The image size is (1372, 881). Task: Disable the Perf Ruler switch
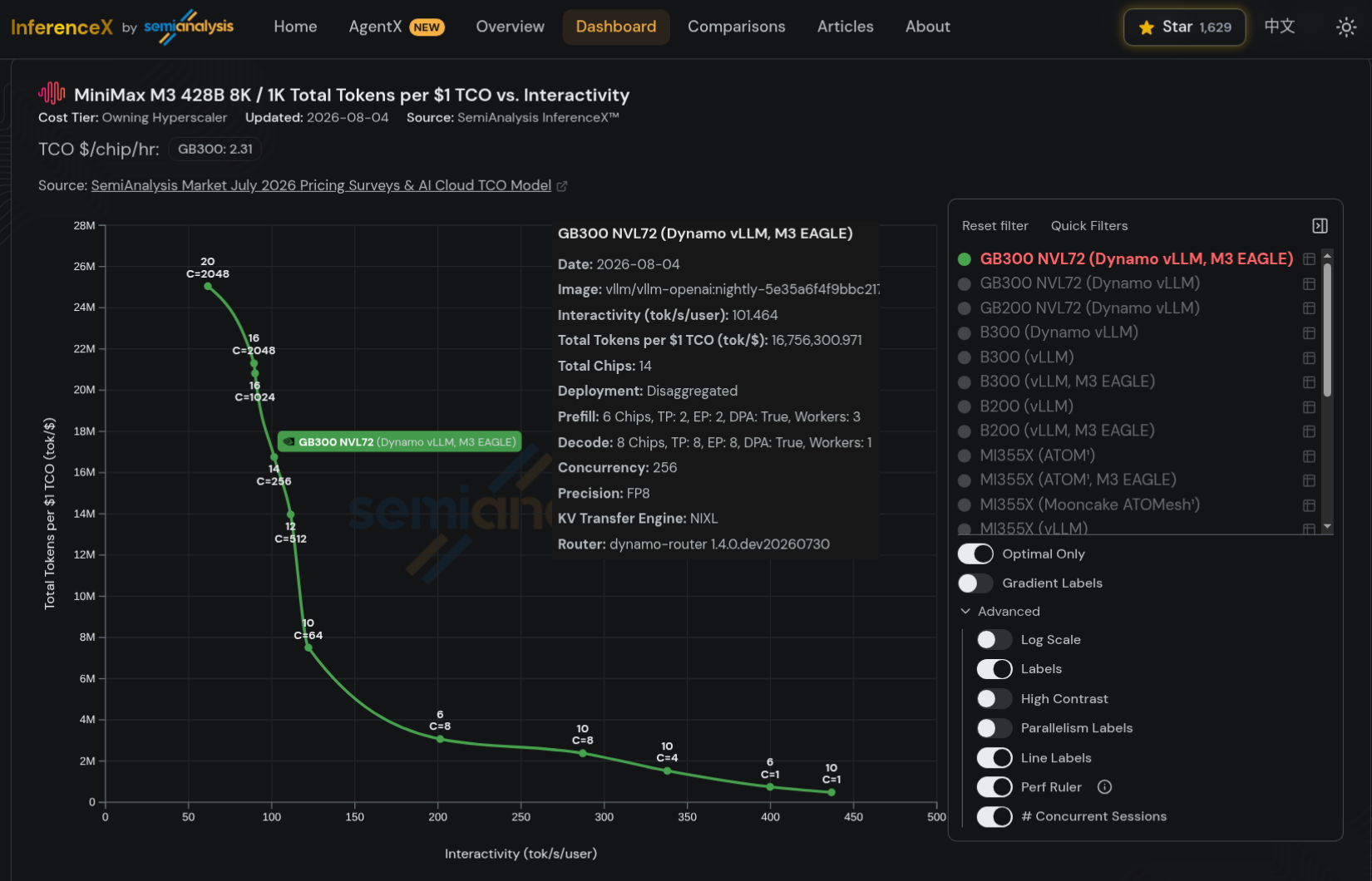pos(994,787)
